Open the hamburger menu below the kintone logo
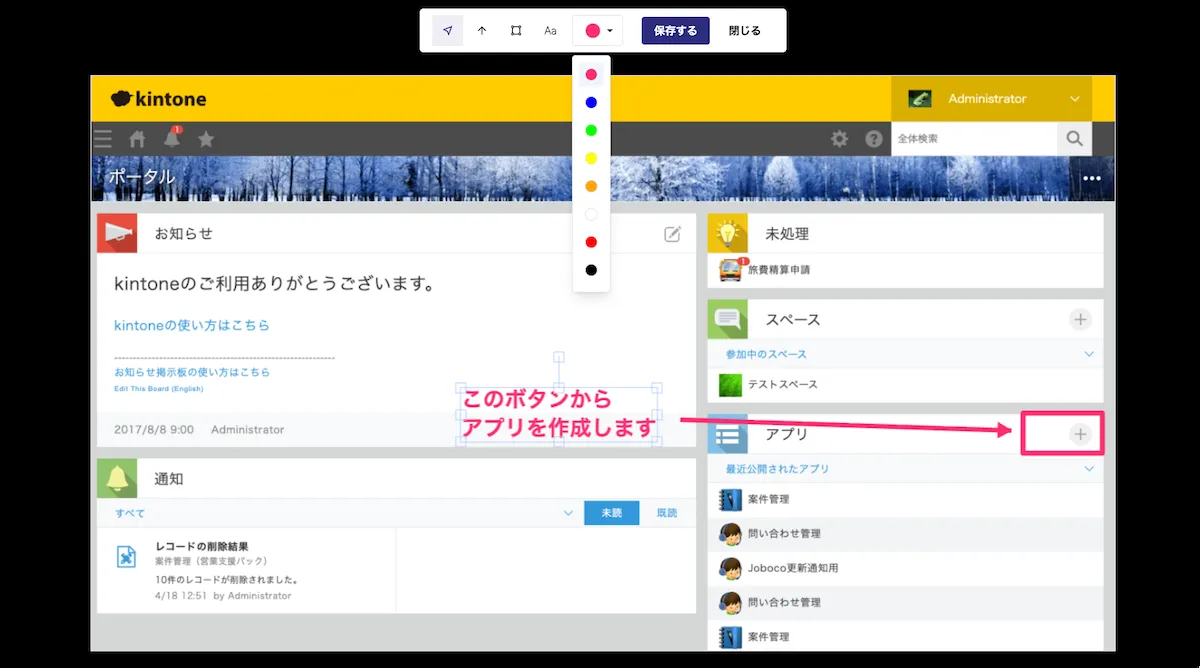 [x=103, y=139]
